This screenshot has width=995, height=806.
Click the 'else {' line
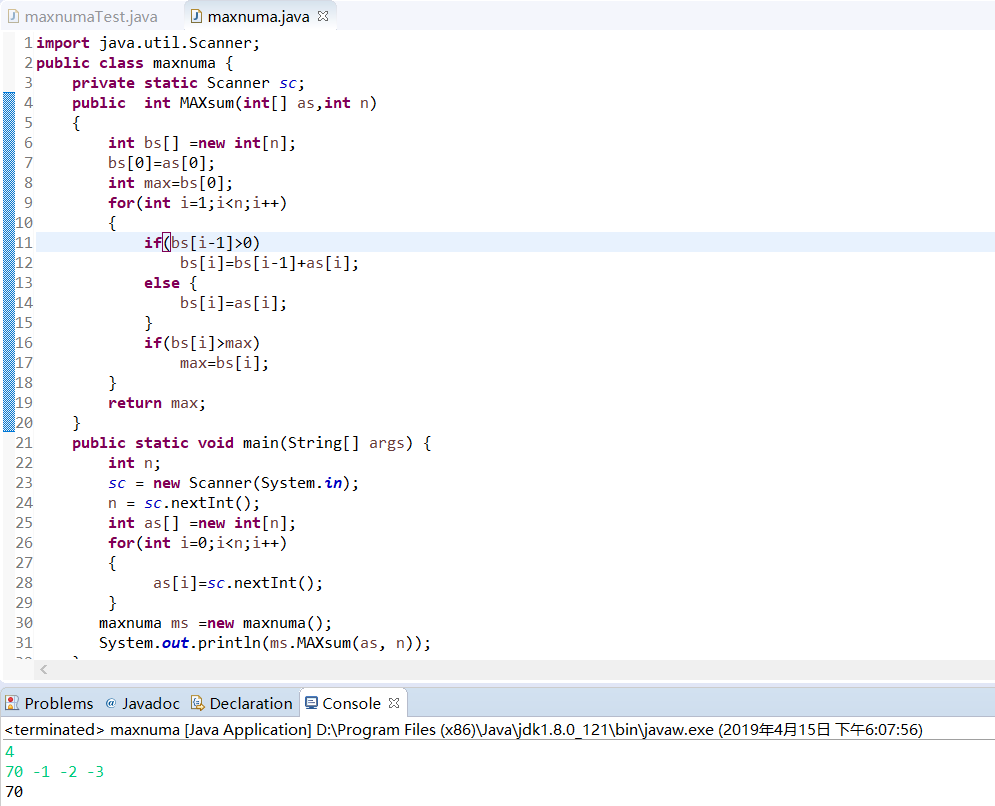coord(171,283)
